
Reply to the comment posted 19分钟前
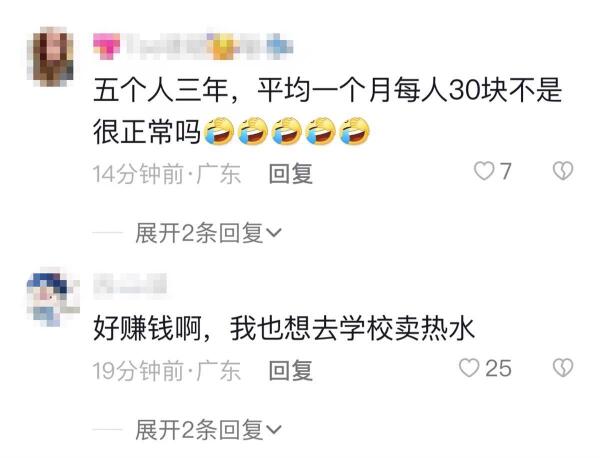pyautogui.click(x=290, y=371)
